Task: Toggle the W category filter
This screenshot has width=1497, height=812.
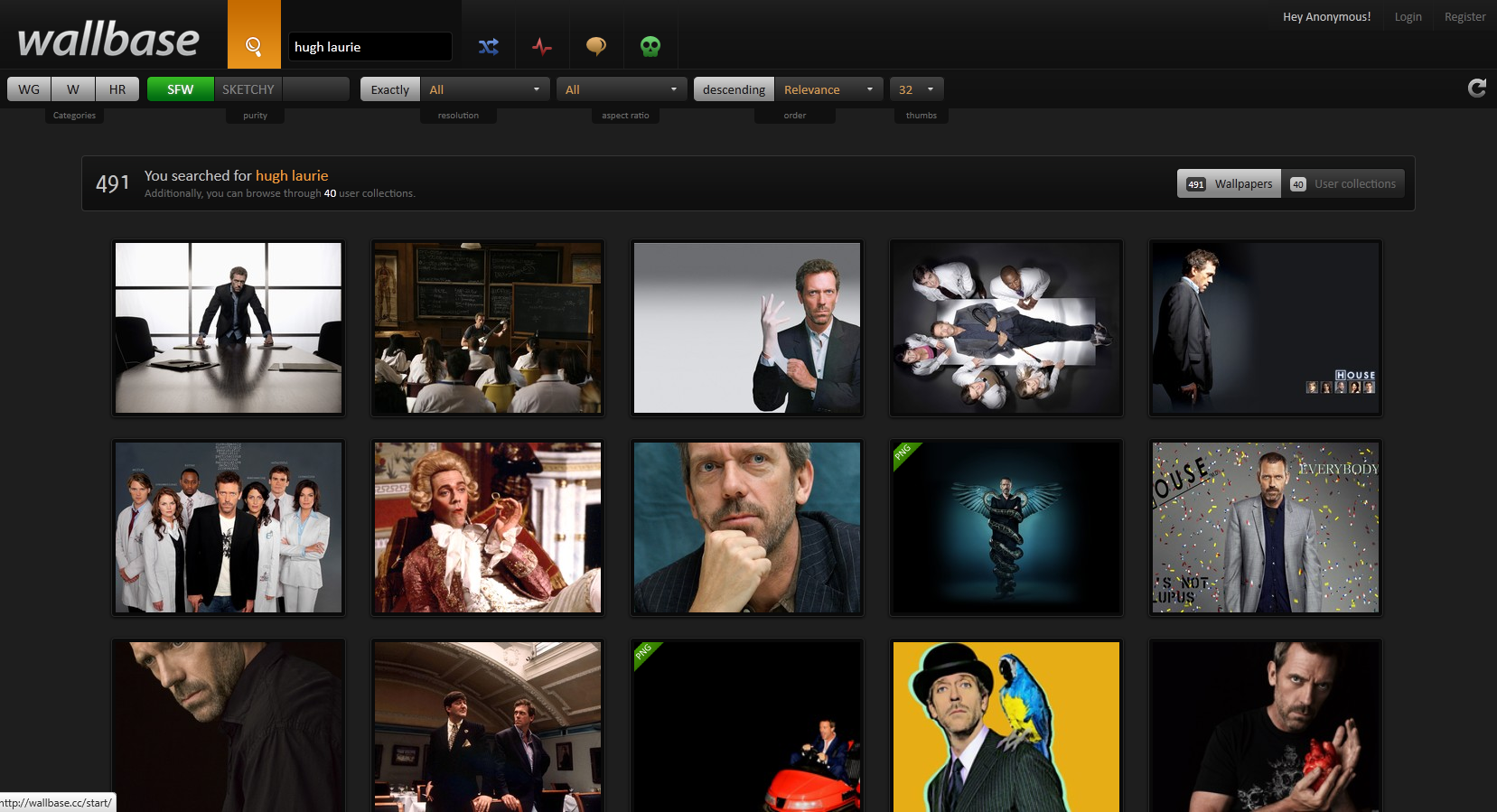Action: pos(73,89)
